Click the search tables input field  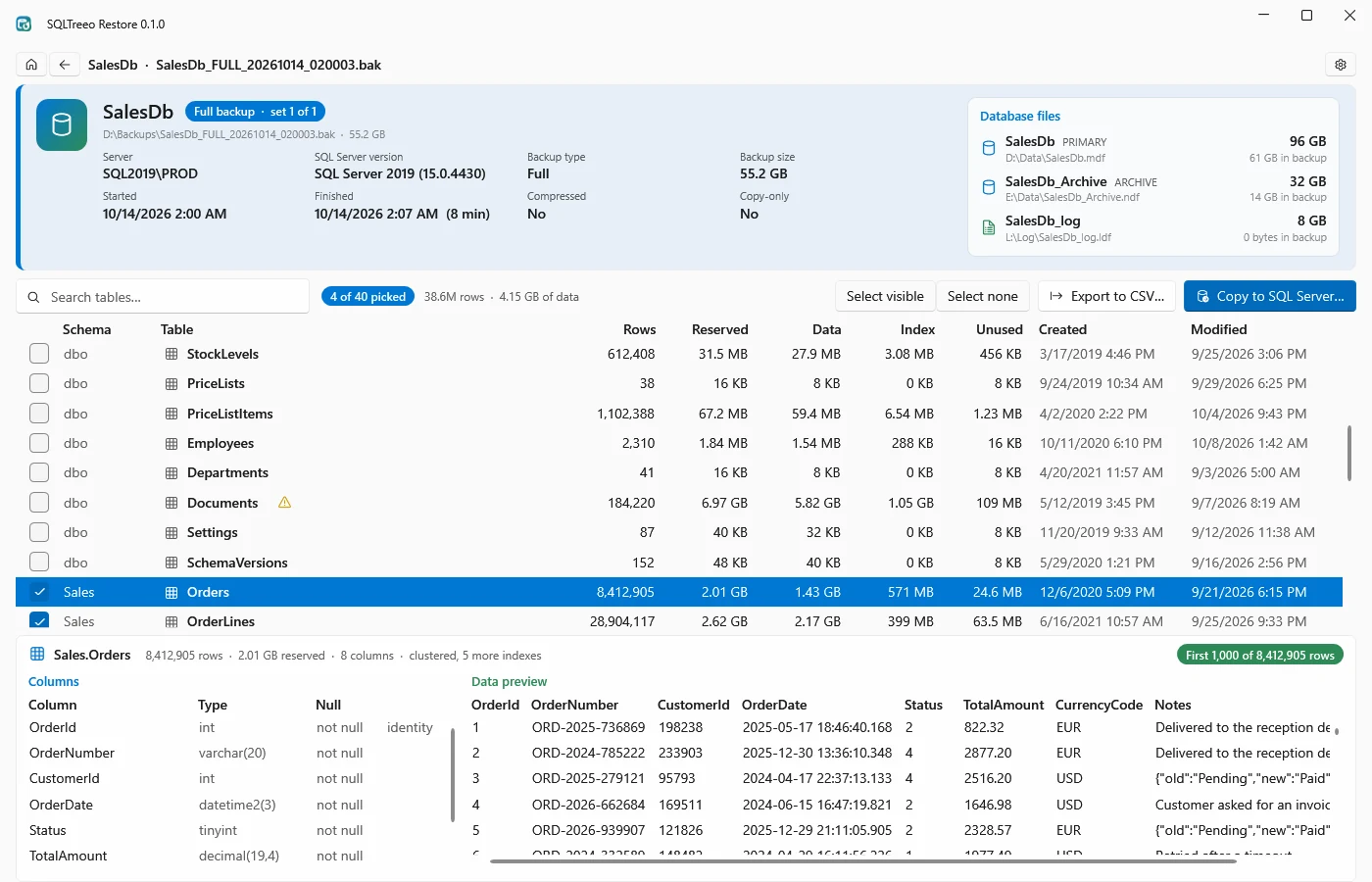(x=163, y=297)
